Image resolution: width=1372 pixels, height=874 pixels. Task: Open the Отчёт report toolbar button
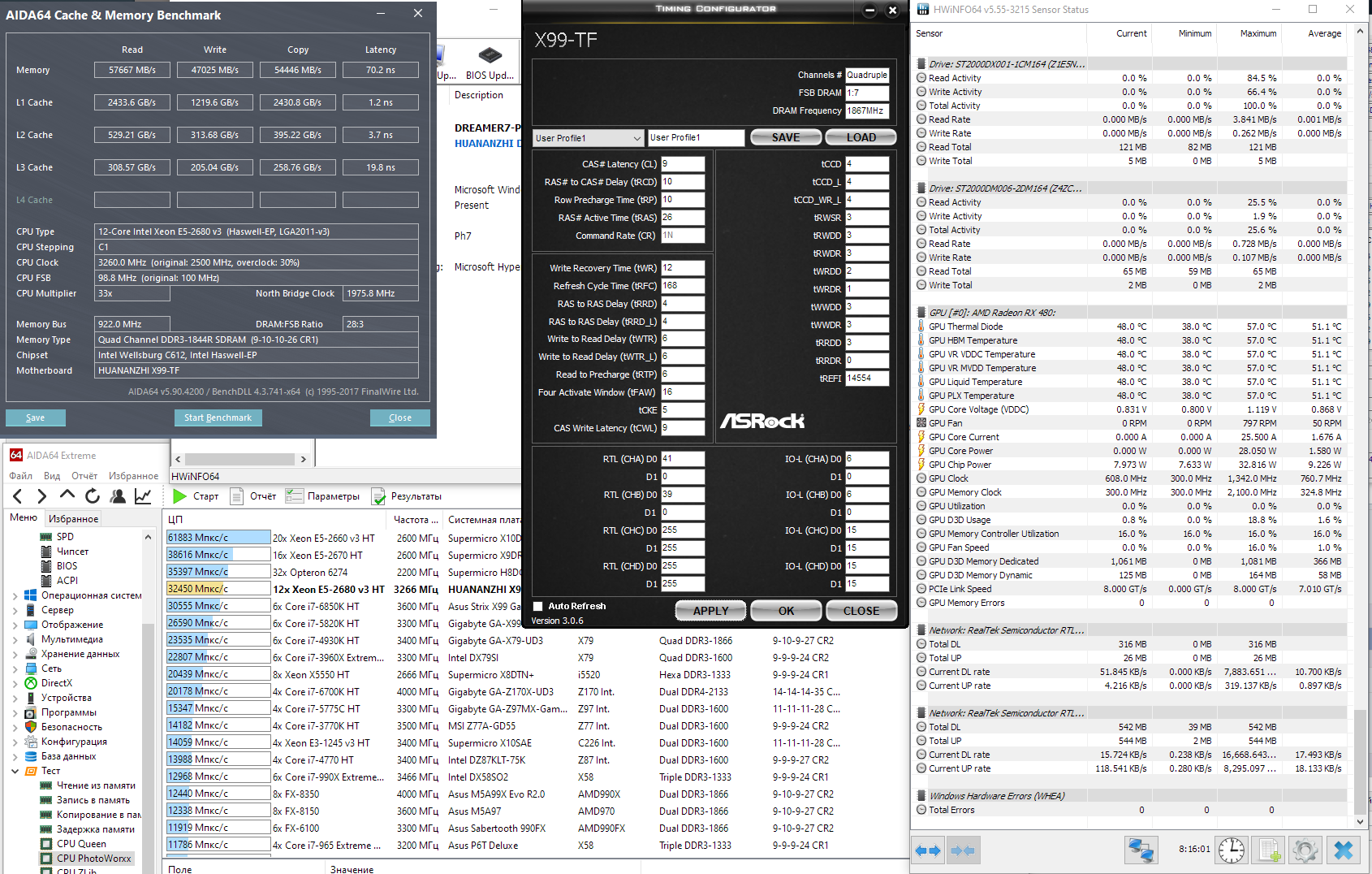(253, 496)
